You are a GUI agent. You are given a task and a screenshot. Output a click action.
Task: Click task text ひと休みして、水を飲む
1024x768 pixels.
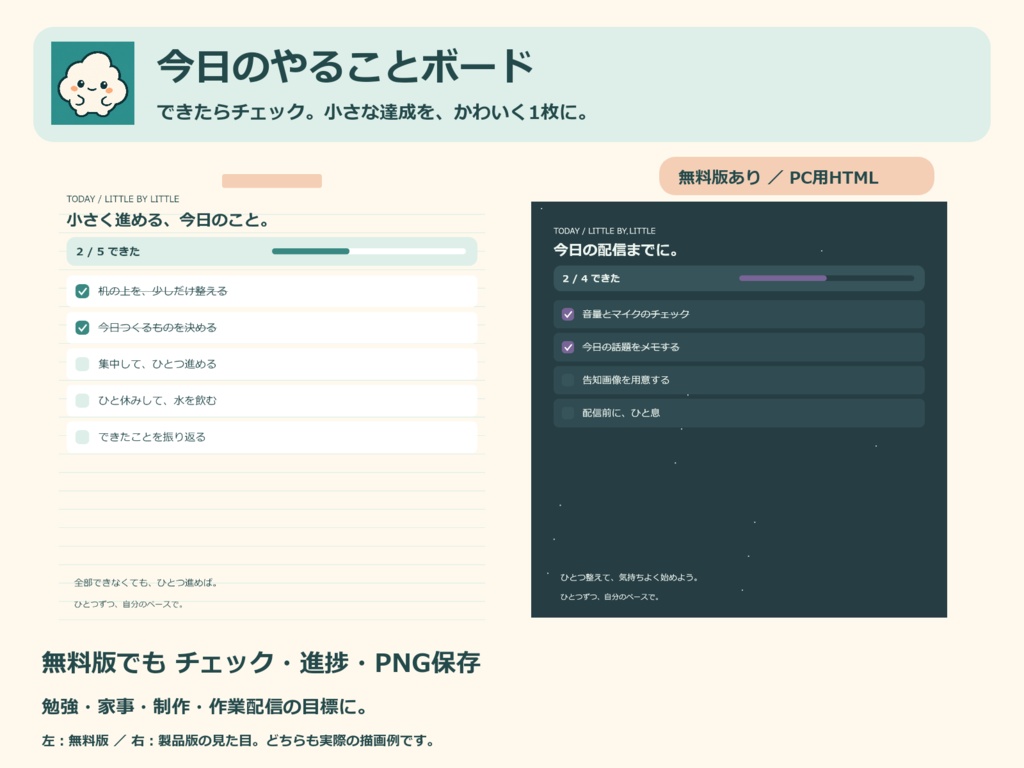(x=157, y=400)
